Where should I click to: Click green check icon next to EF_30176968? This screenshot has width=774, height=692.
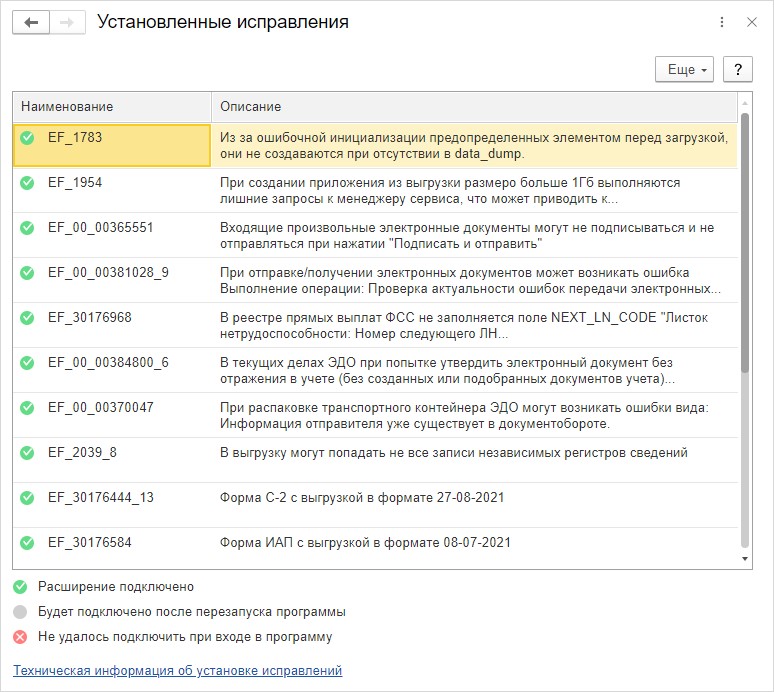(27, 318)
